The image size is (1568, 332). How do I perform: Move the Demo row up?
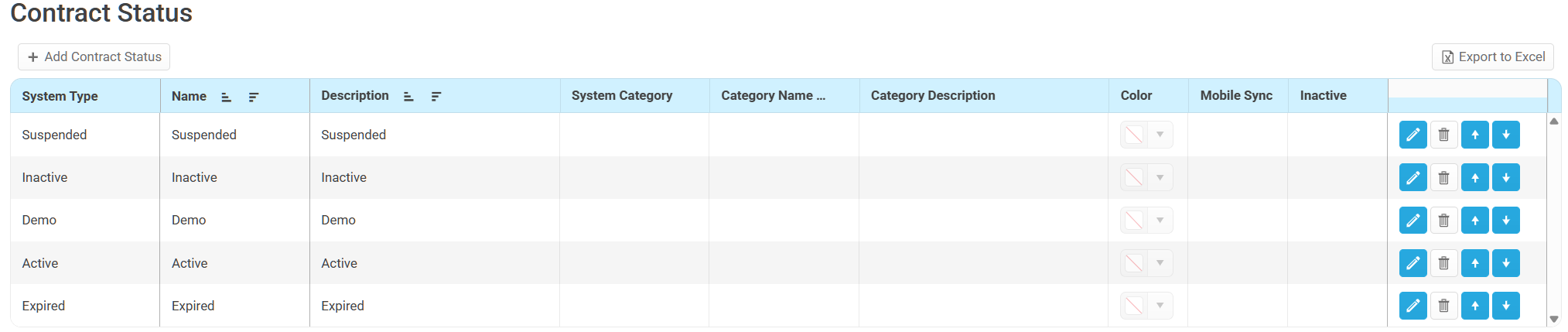[x=1474, y=220]
